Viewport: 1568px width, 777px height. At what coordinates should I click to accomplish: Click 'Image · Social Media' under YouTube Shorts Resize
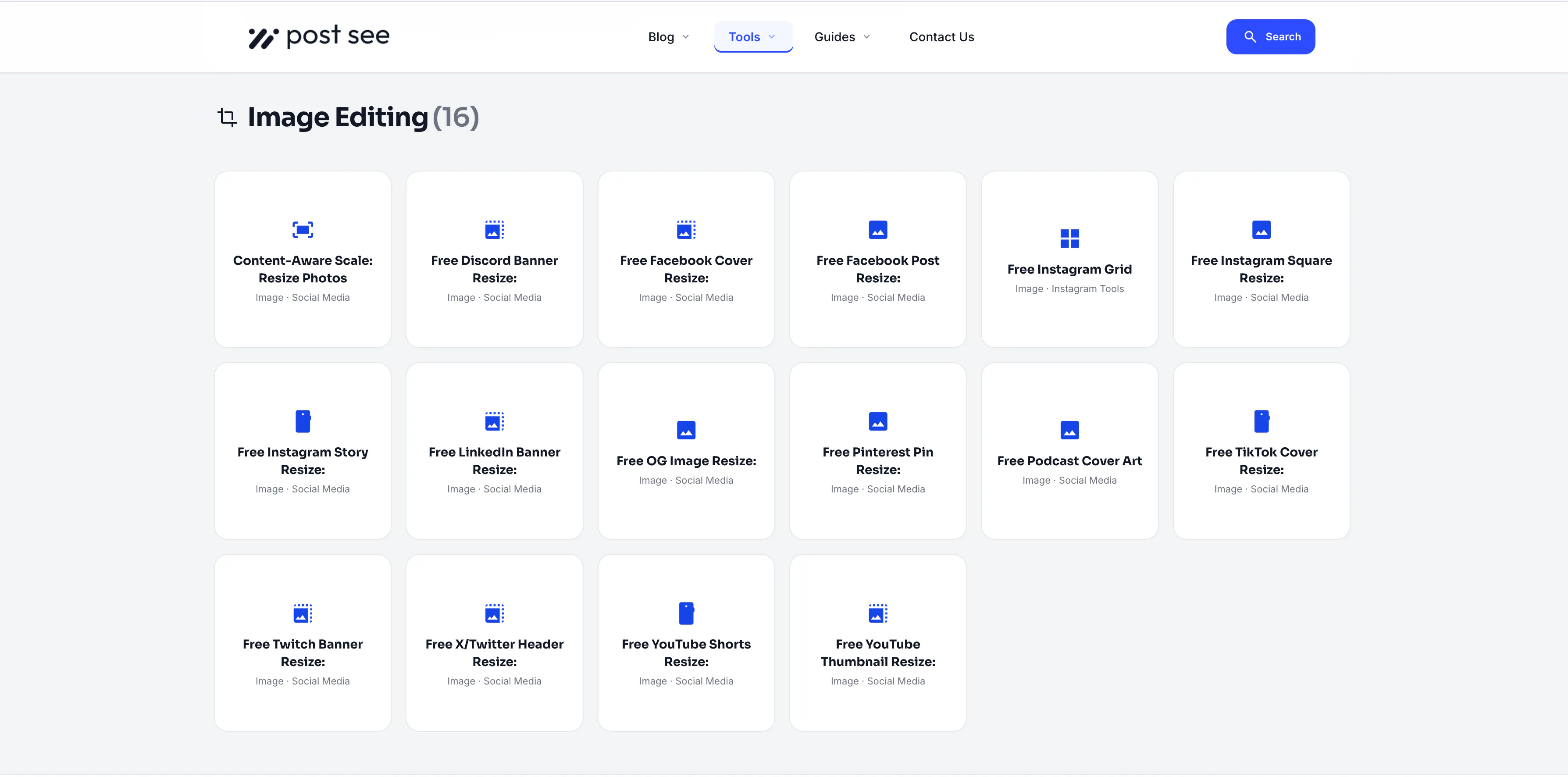point(686,681)
